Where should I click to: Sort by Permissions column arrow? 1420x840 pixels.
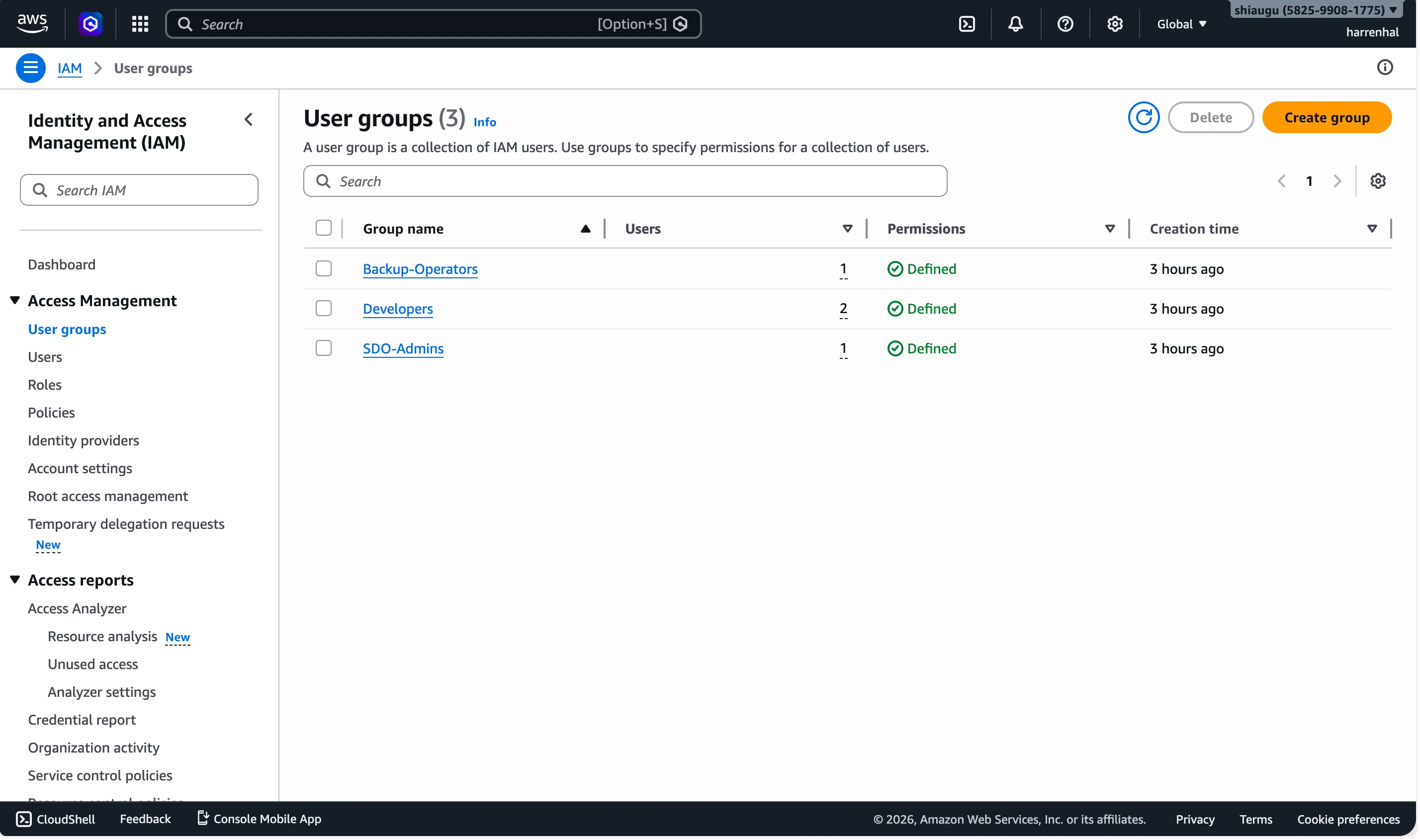click(x=1110, y=229)
